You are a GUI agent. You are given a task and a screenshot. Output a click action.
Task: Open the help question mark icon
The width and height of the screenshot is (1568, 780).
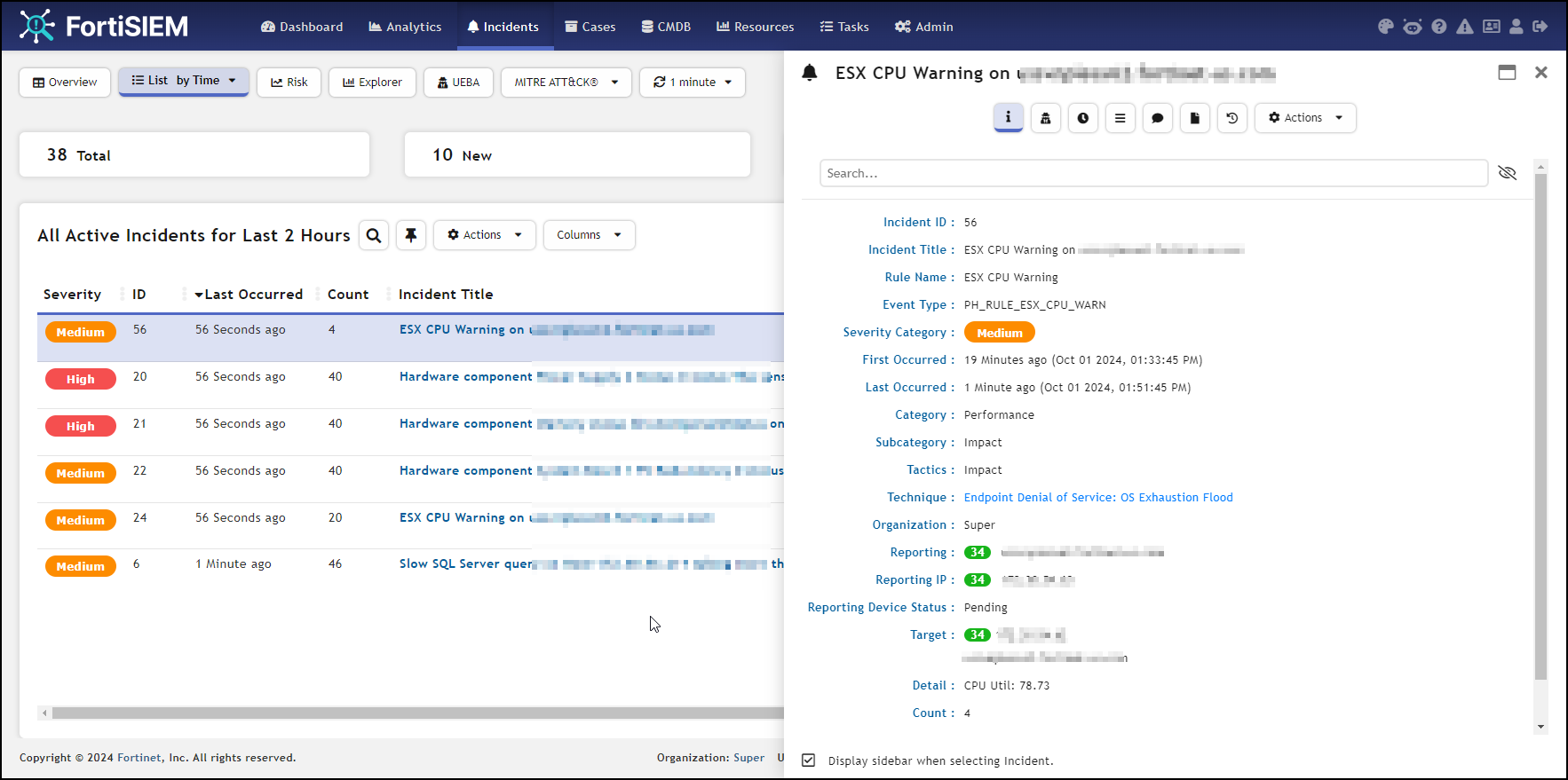tap(1439, 27)
